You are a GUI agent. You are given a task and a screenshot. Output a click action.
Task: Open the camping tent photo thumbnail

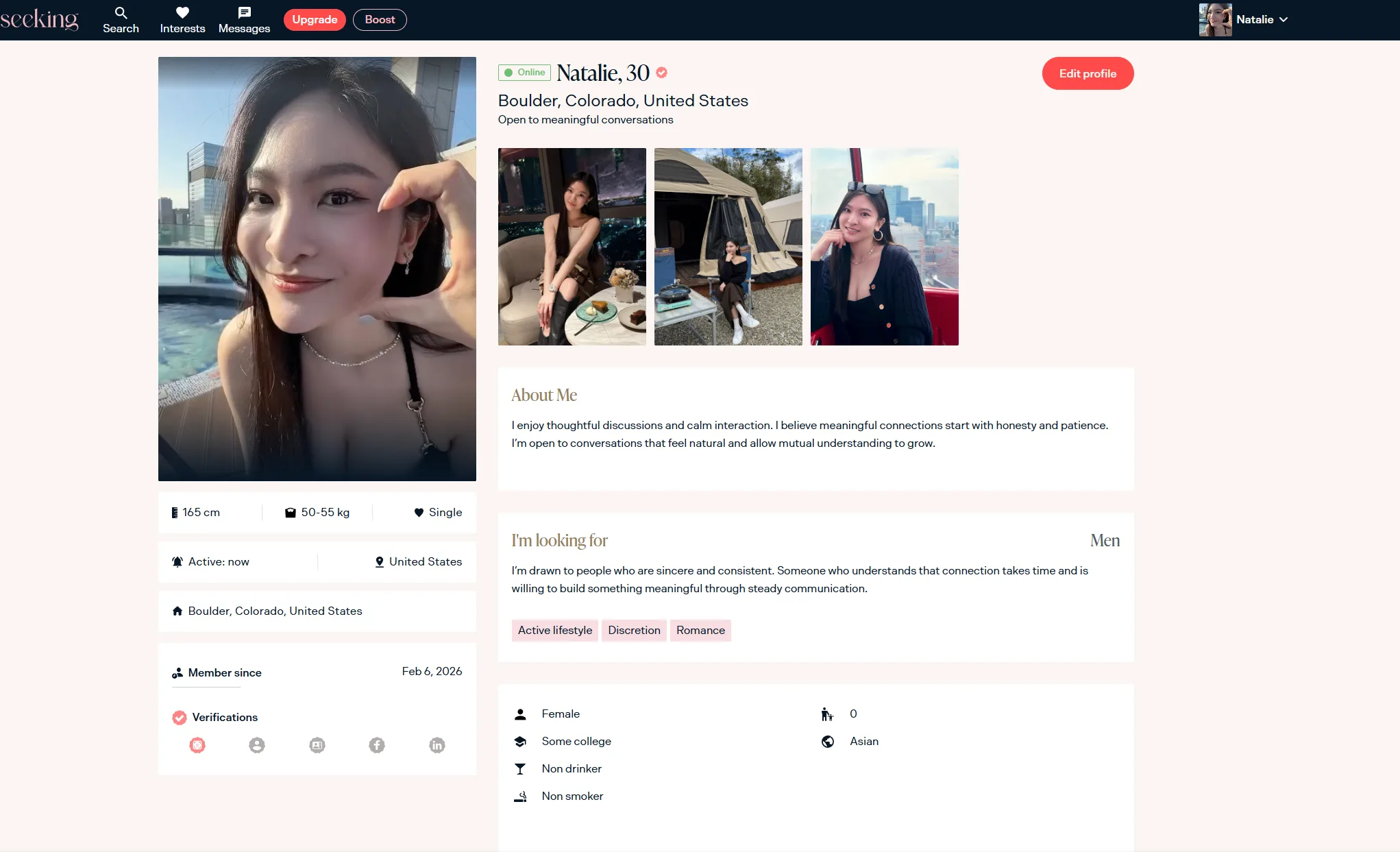pos(728,247)
